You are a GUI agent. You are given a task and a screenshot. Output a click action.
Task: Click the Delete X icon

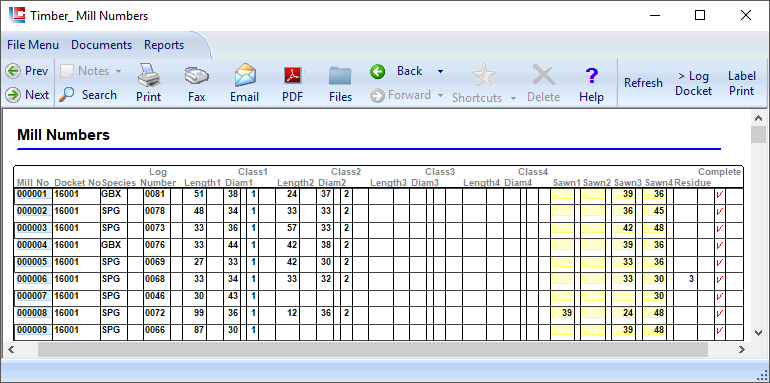544,76
